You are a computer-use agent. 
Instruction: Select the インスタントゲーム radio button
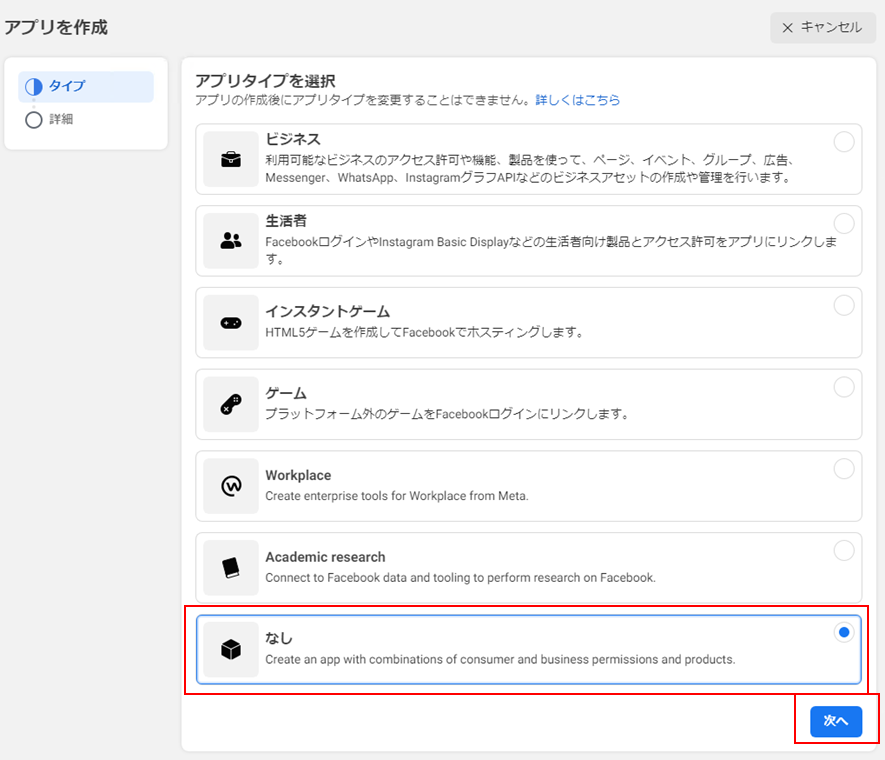click(844, 305)
